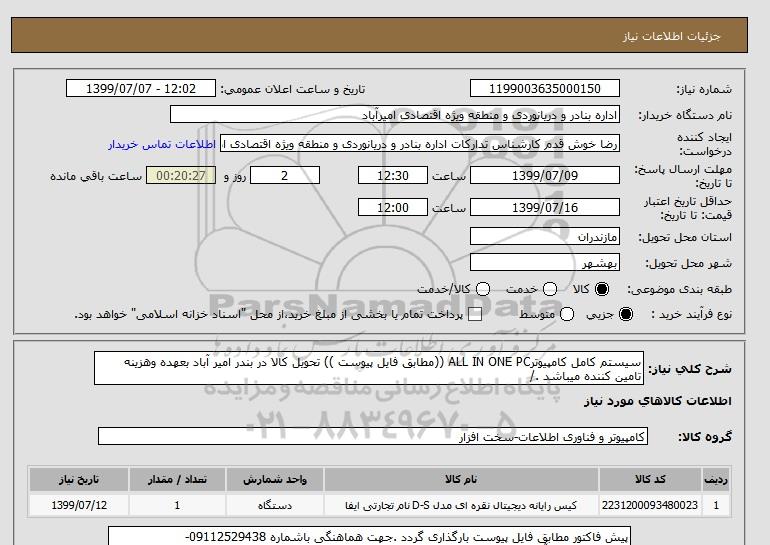Click the row number cell 1
This screenshot has height=545, width=770.
pos(716,505)
